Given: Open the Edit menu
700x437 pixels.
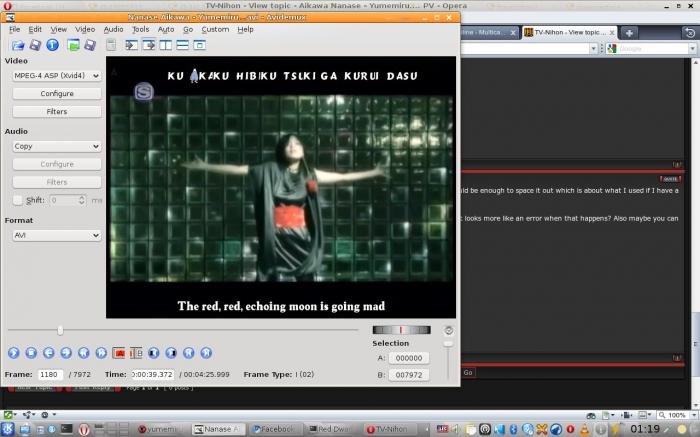Looking at the screenshot, I should 35,29.
